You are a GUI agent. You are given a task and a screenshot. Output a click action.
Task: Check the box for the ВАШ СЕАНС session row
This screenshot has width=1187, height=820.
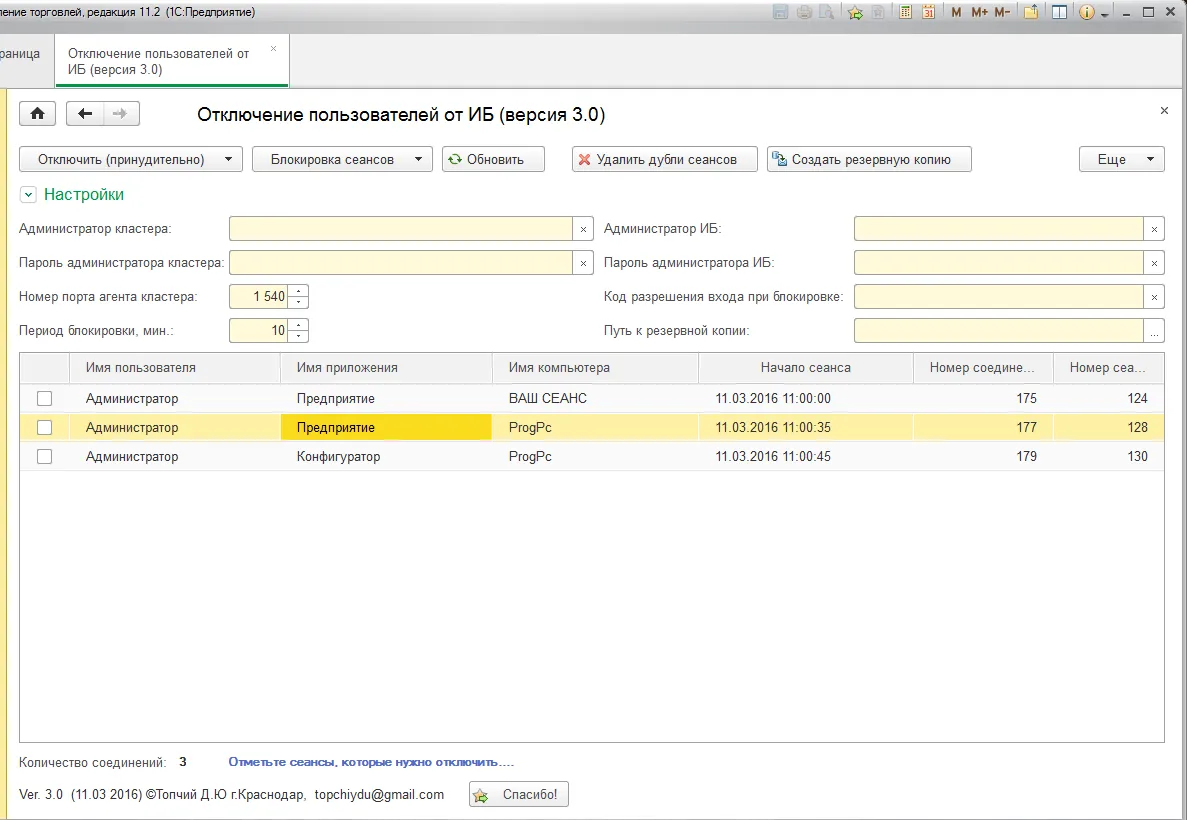coord(45,399)
